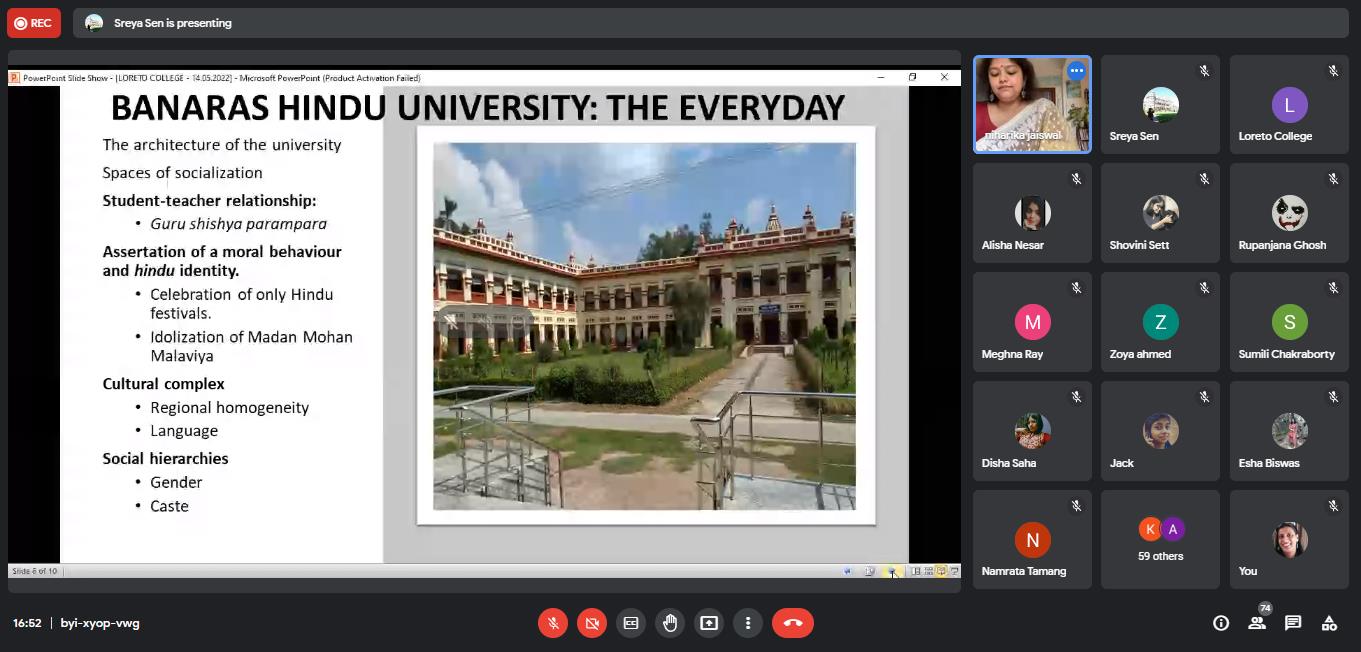Leave the call with red button
The height and width of the screenshot is (652, 1361).
pos(793,623)
